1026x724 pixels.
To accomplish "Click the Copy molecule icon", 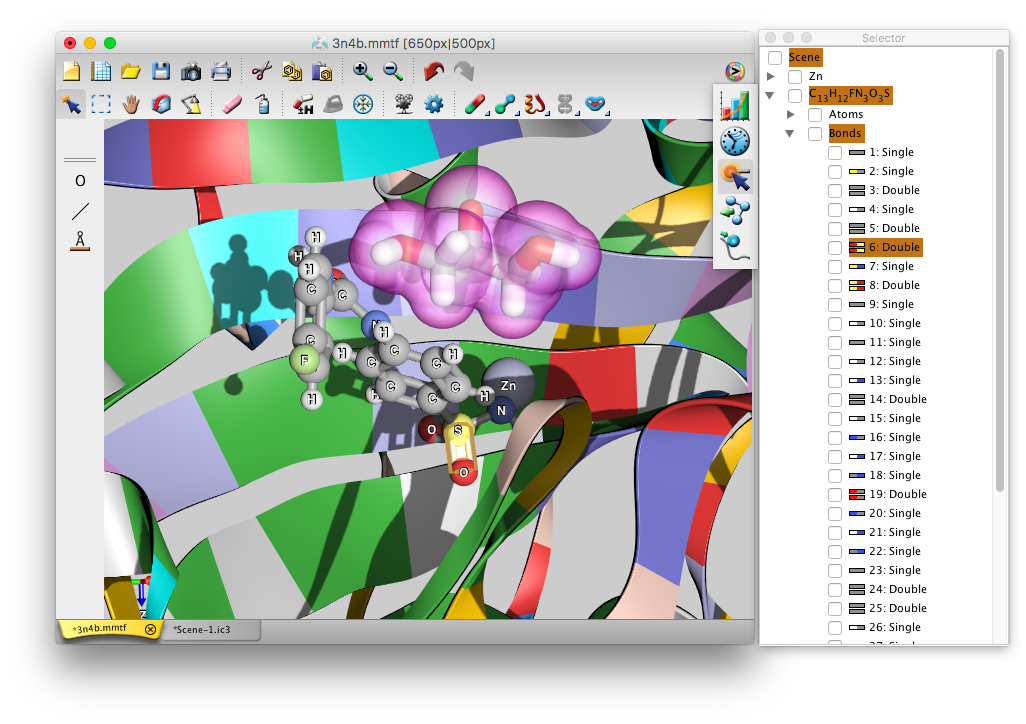I will [292, 71].
